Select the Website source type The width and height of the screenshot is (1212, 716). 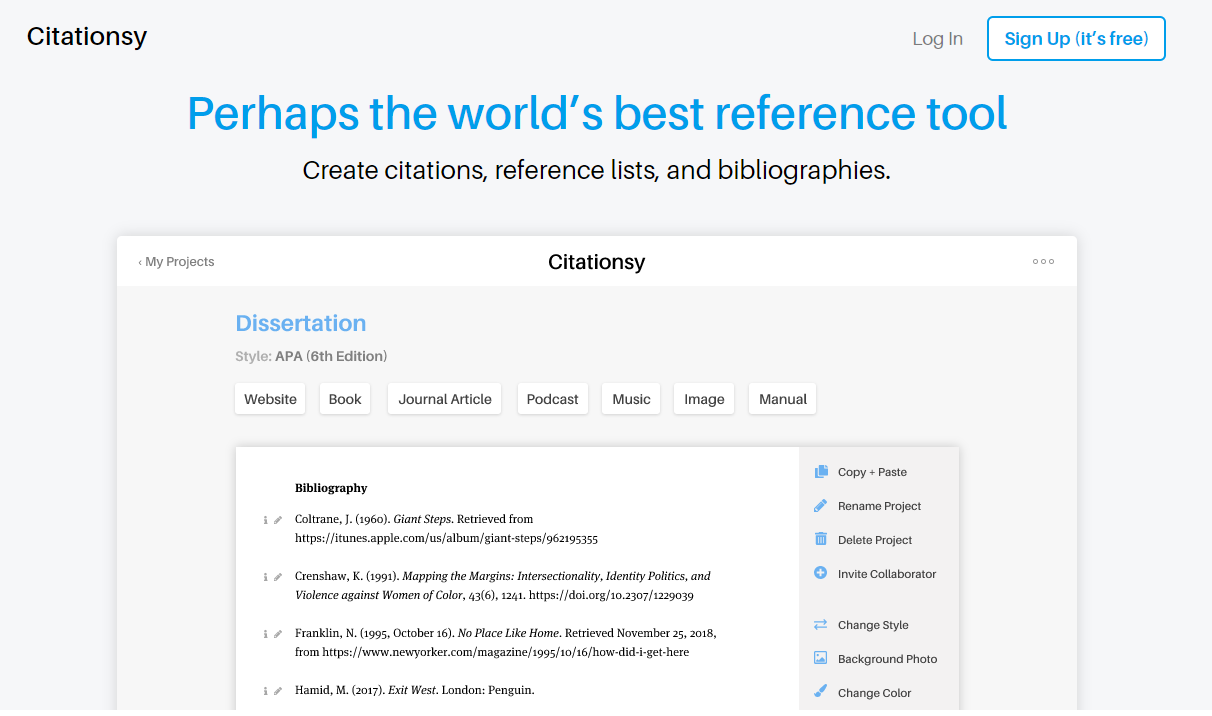click(270, 399)
